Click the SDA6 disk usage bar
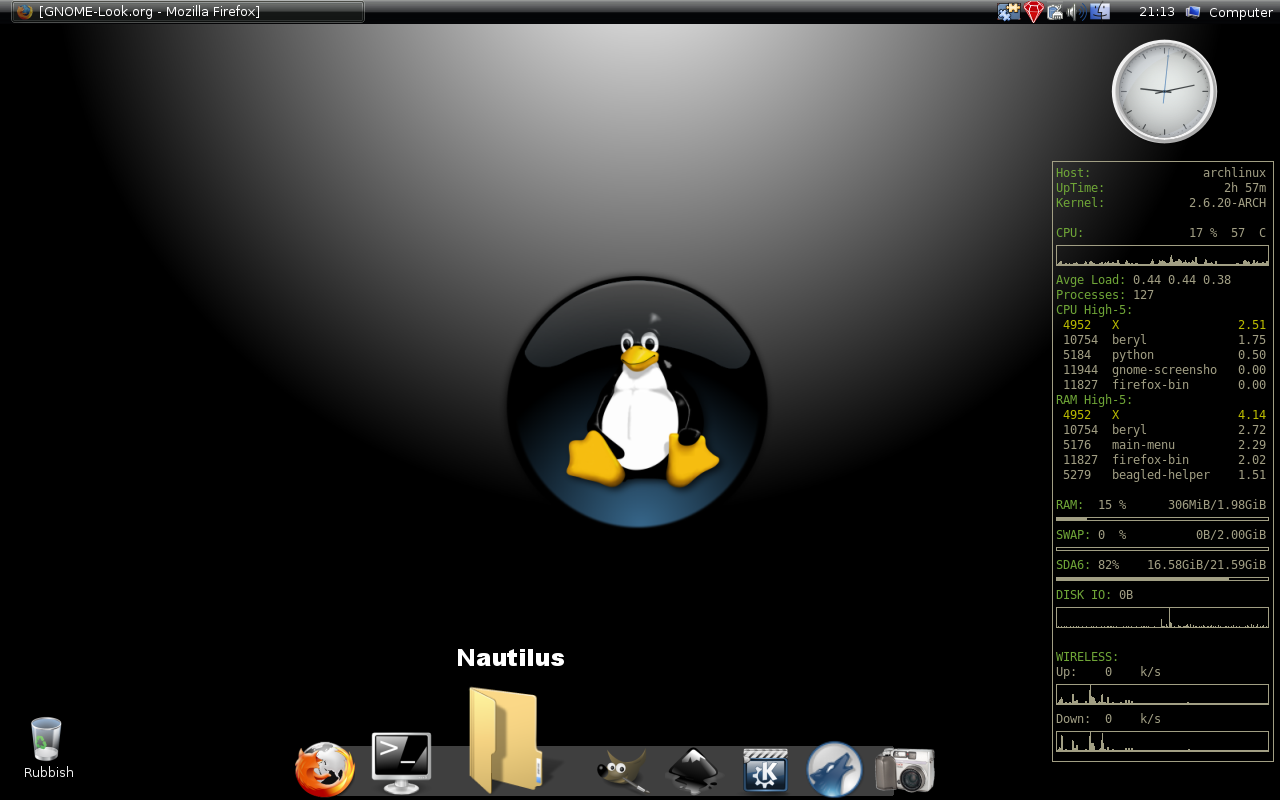The height and width of the screenshot is (800, 1280). tap(1162, 579)
